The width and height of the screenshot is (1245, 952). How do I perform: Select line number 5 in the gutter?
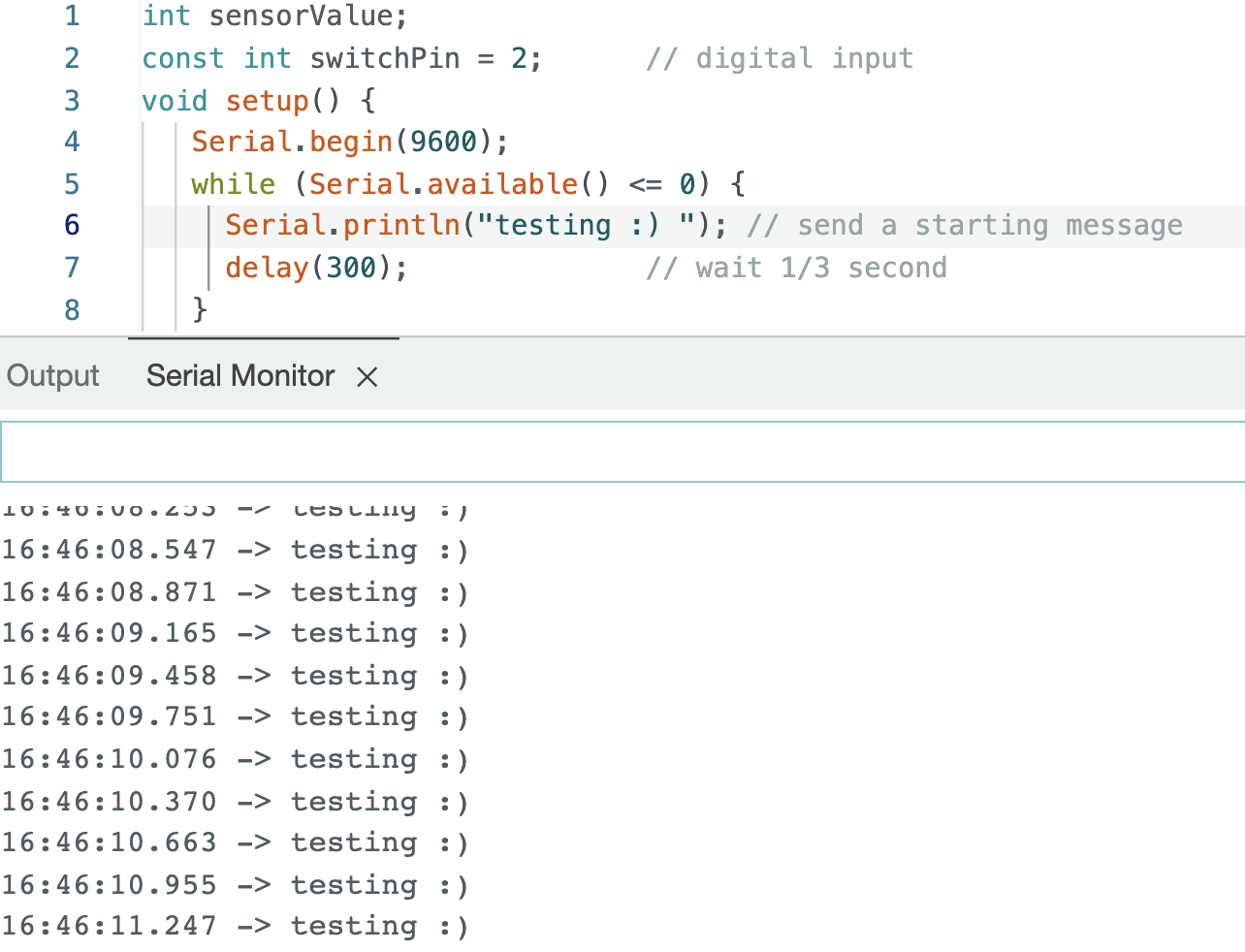coord(72,184)
